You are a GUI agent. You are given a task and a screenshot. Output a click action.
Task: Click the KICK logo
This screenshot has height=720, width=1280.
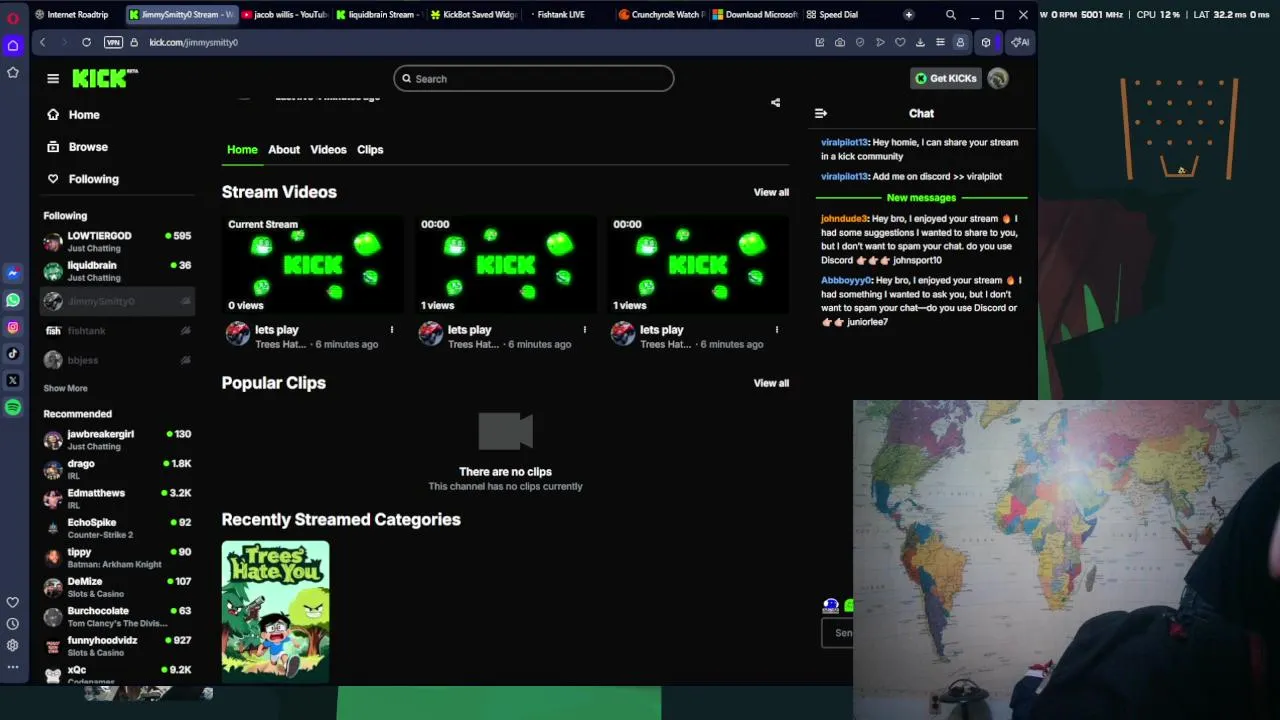pyautogui.click(x=104, y=78)
